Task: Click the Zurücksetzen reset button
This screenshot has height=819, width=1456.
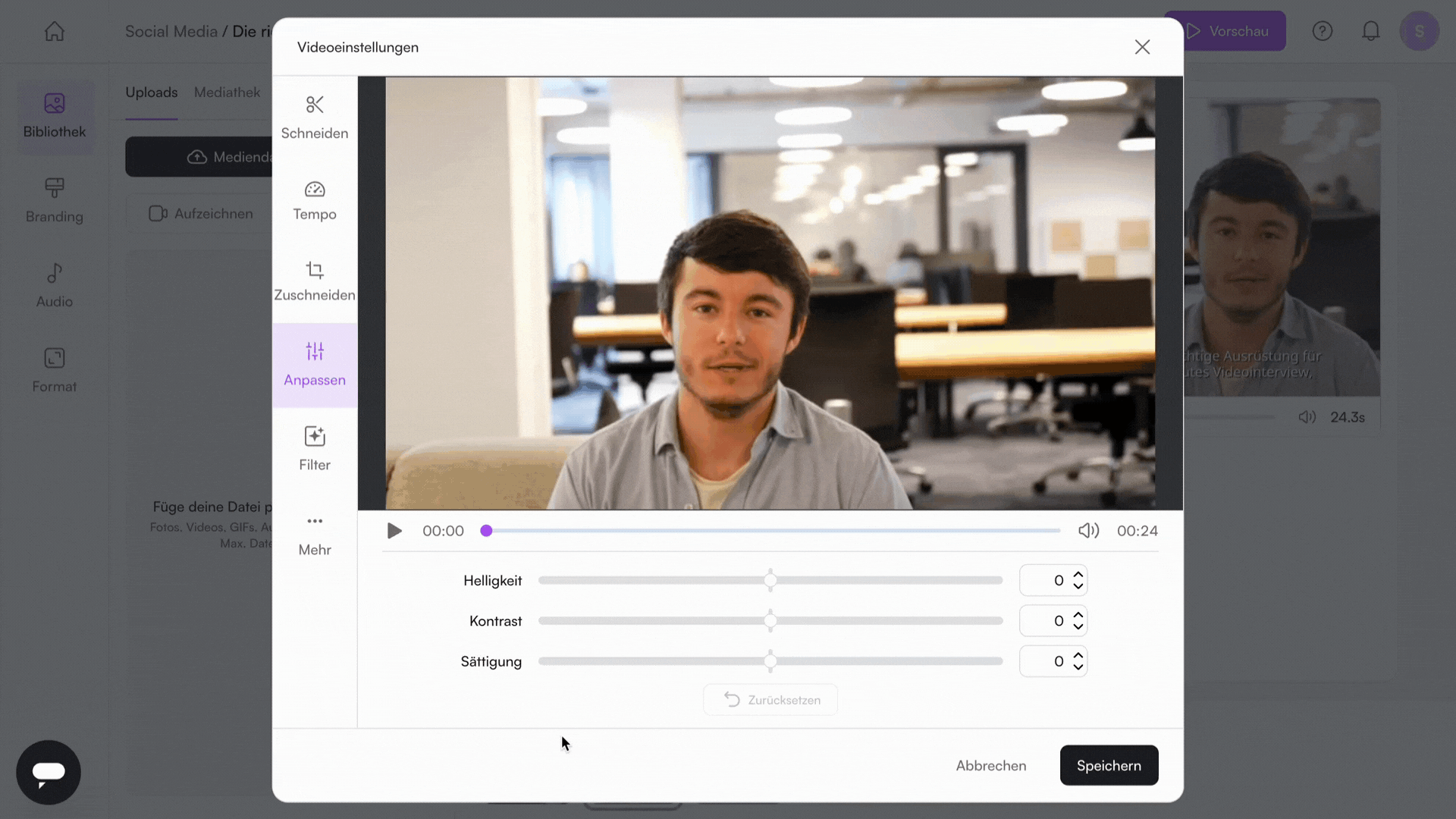Action: click(x=770, y=700)
